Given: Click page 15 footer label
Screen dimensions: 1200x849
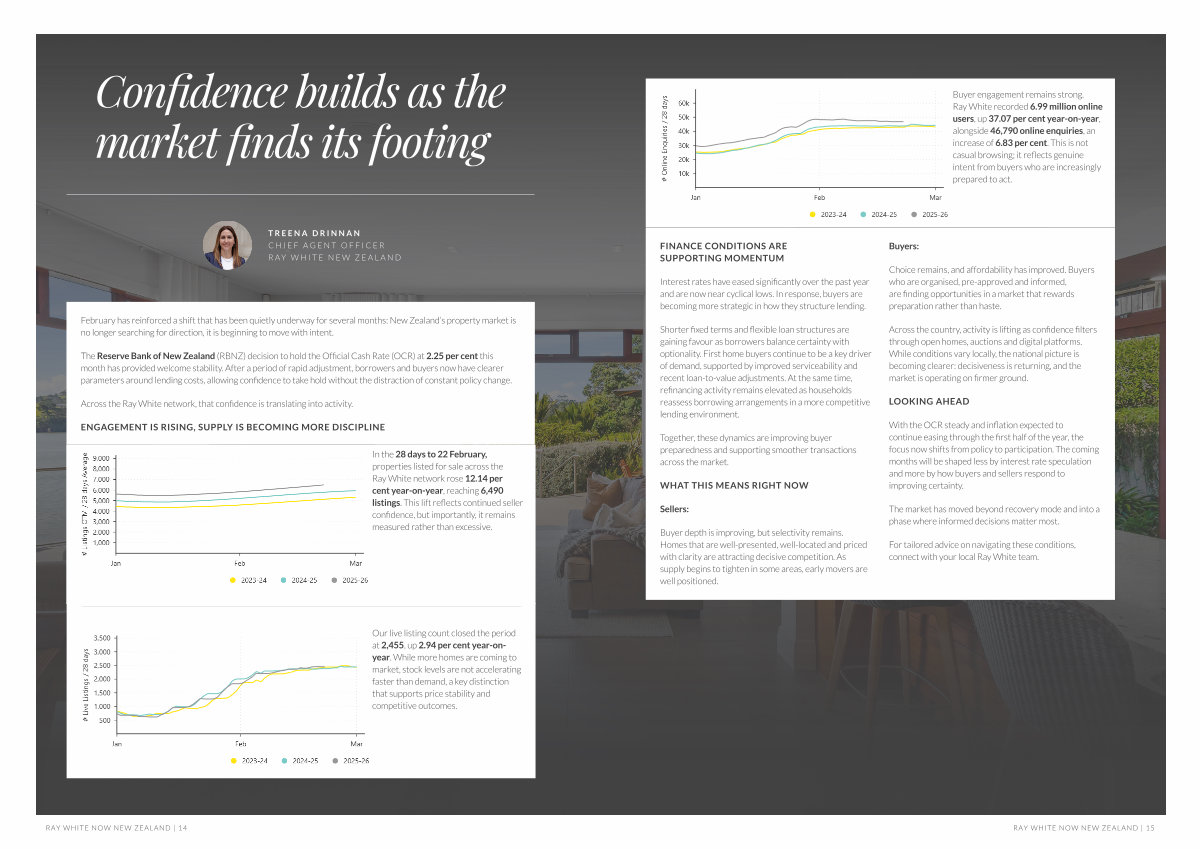Looking at the screenshot, I should click(x=1084, y=828).
